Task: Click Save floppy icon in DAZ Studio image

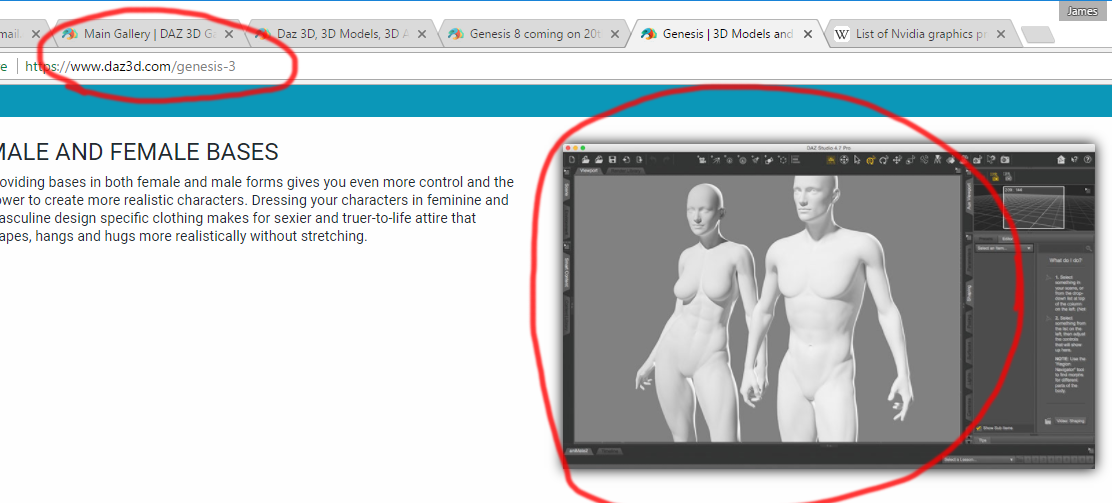Action: coord(612,160)
